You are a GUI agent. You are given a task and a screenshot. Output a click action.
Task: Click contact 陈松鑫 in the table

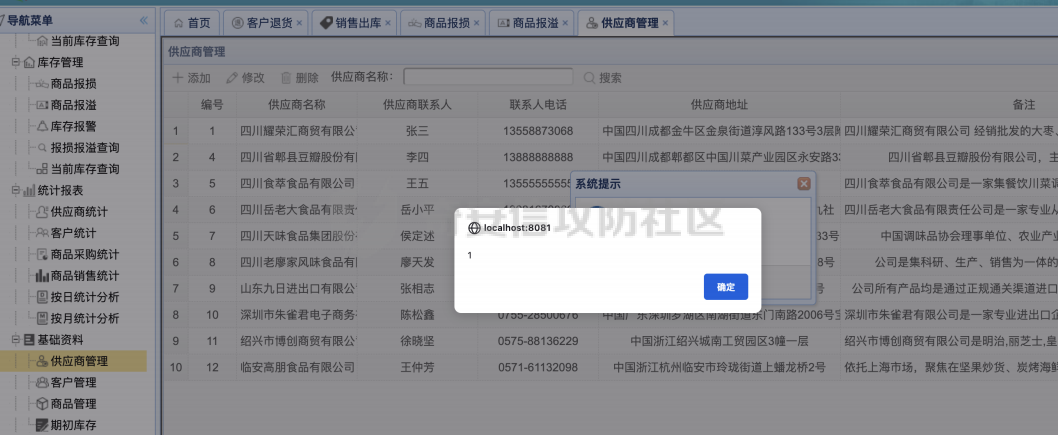click(x=418, y=315)
